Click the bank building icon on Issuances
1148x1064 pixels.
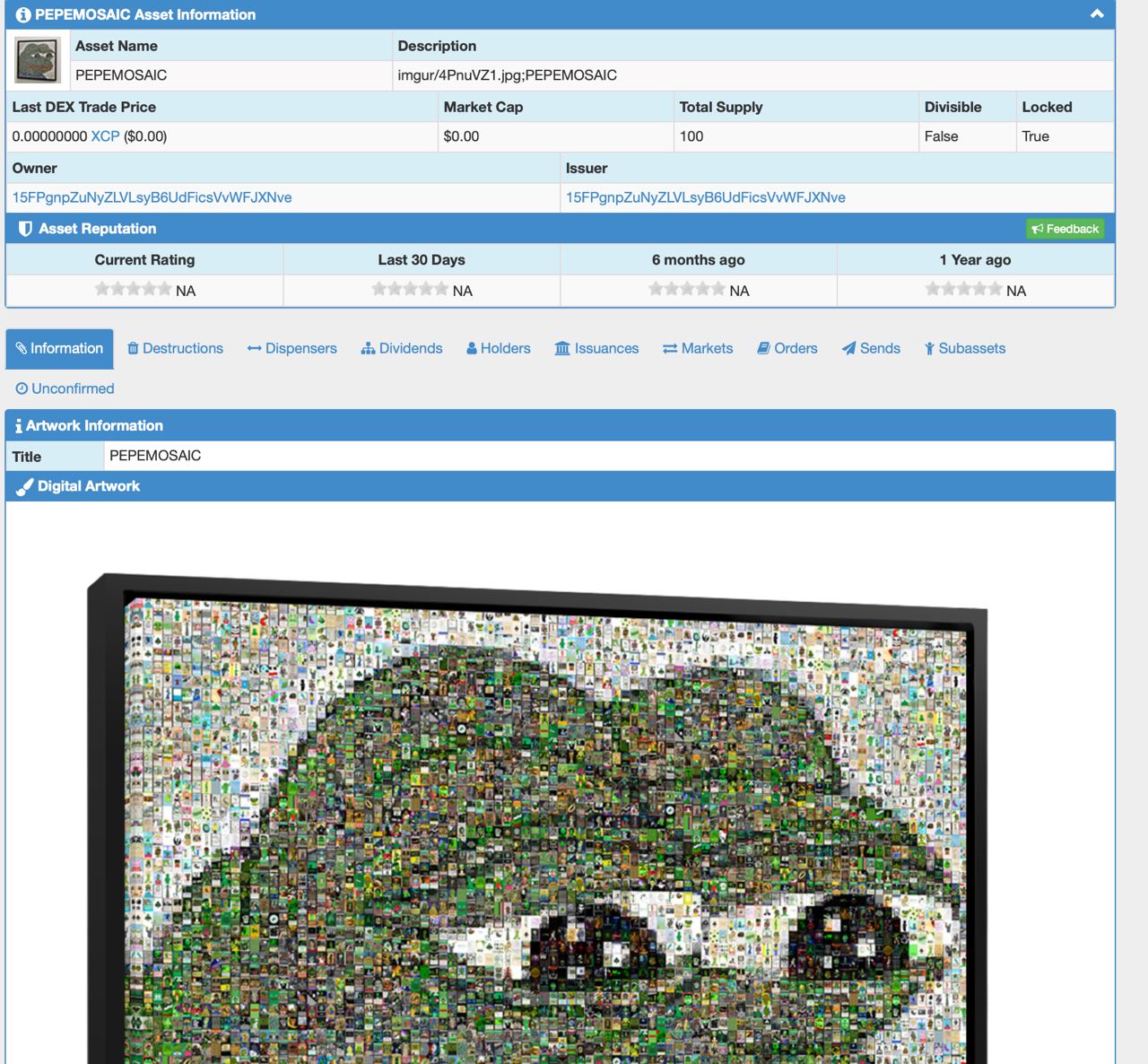coord(562,349)
